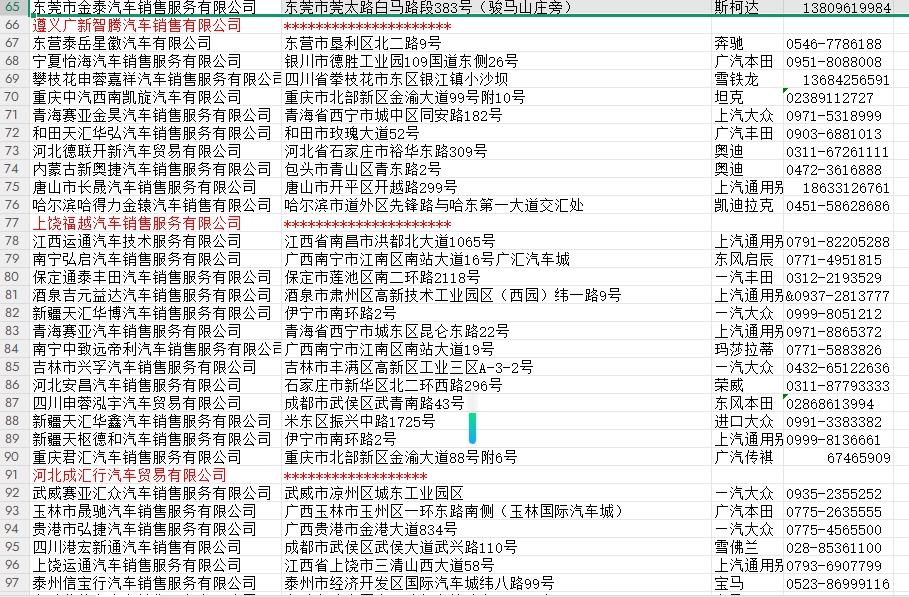Viewport: 909px width, 597px height.
Task: Select row header 91
Action: (13, 475)
